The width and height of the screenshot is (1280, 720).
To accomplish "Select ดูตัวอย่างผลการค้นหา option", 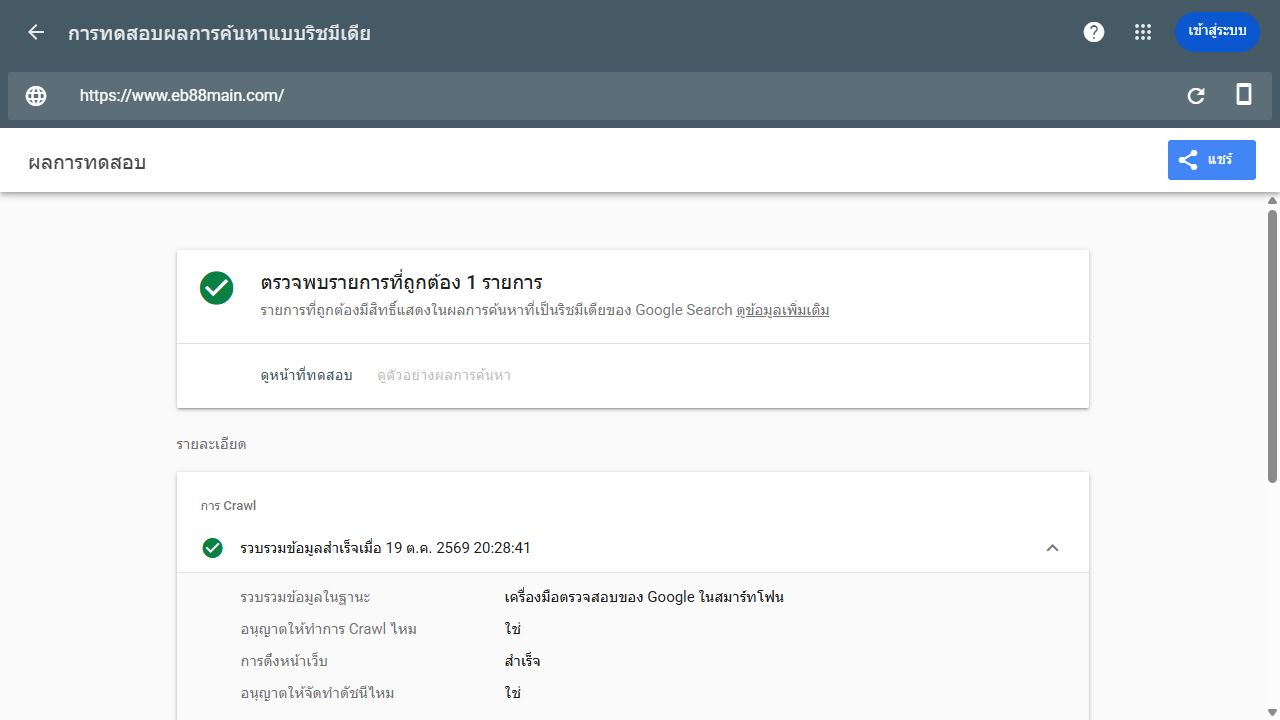I will coord(444,376).
